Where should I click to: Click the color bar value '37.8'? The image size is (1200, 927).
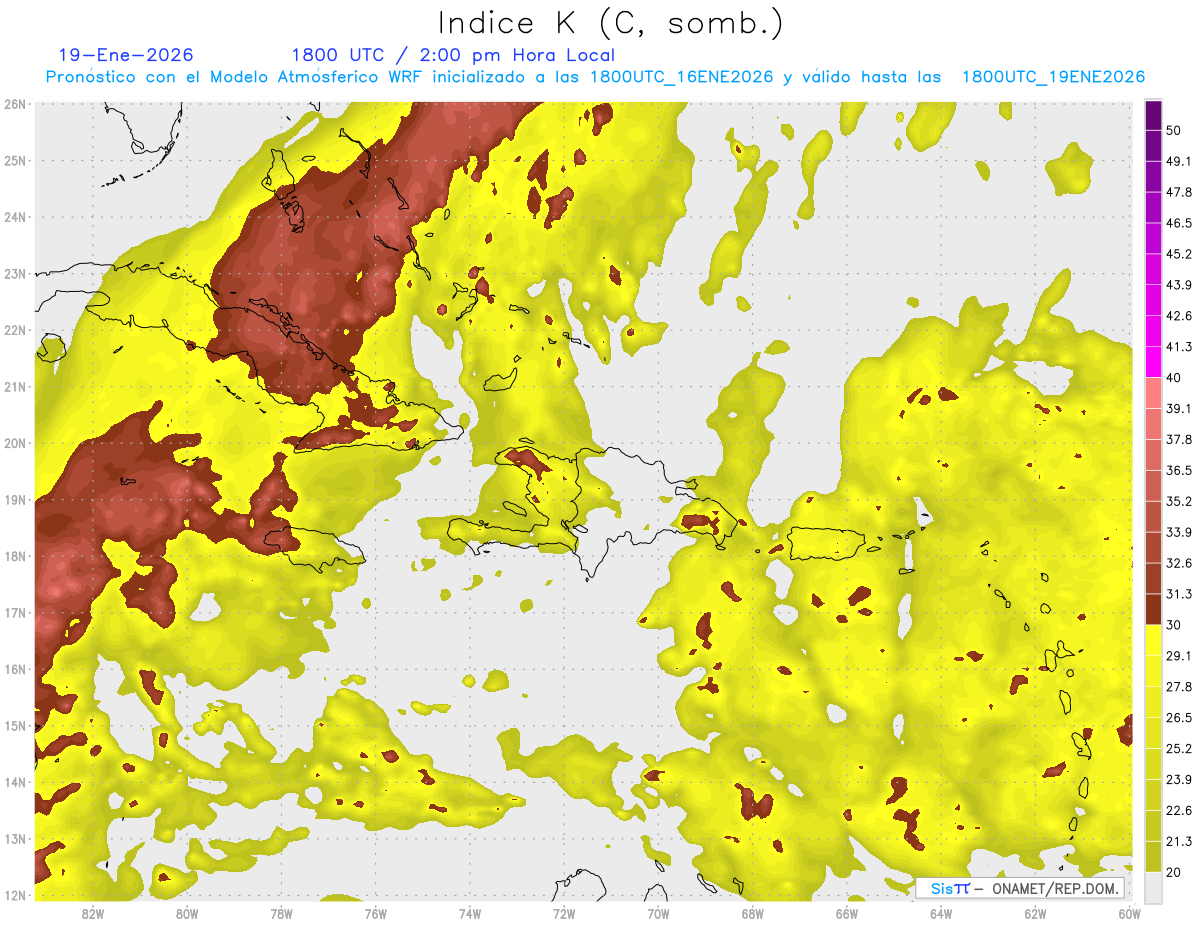coord(1179,439)
